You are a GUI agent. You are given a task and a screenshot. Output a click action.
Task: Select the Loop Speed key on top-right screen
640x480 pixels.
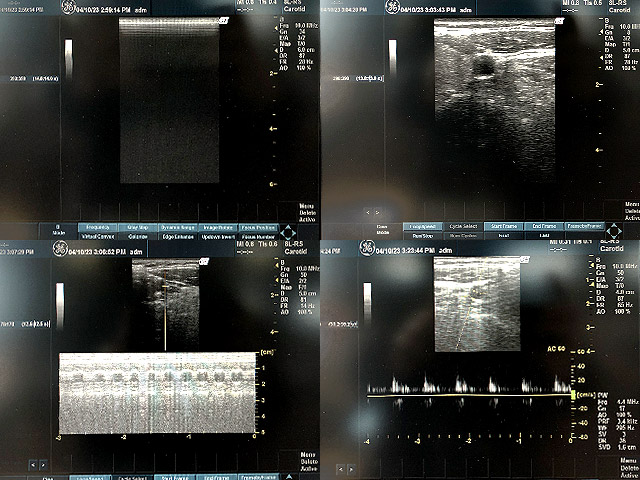point(423,226)
